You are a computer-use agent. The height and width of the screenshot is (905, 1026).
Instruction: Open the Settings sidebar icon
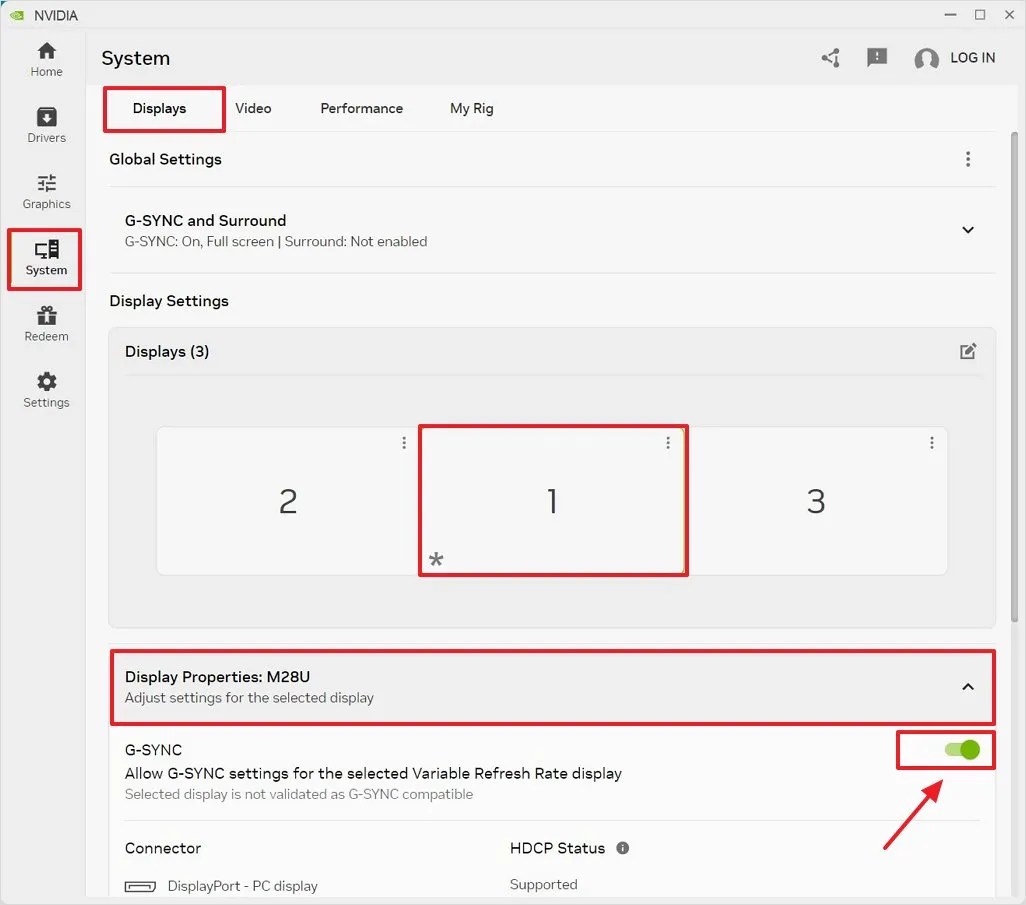45,389
